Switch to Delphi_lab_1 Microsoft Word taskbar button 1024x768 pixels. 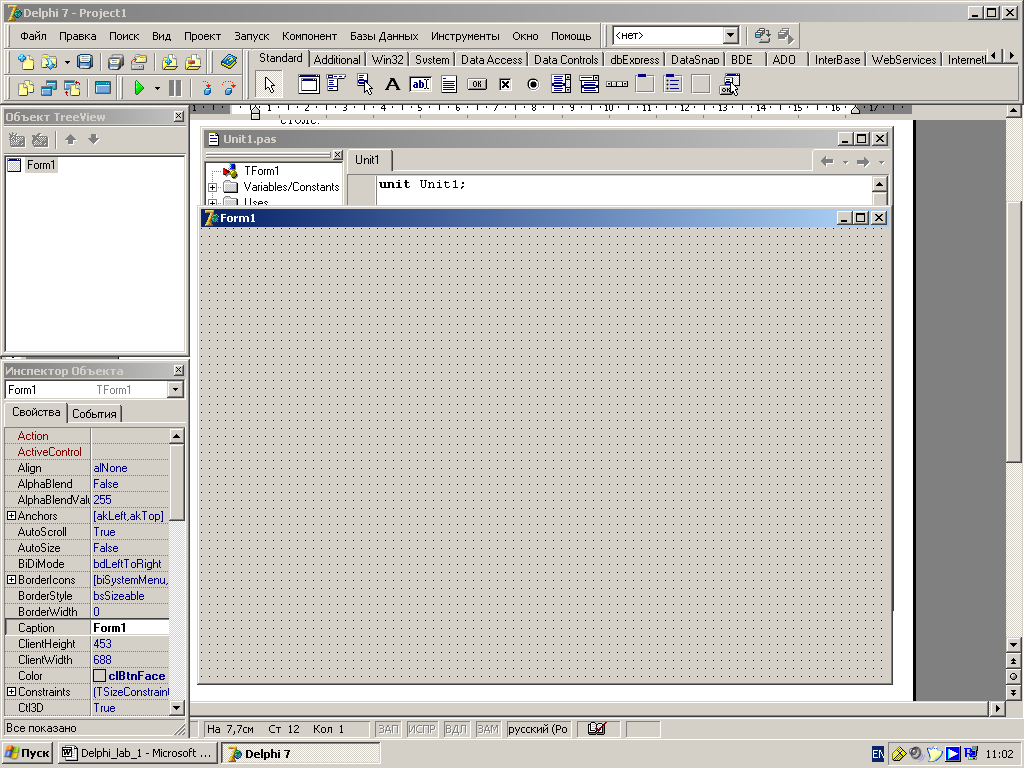pyautogui.click(x=138, y=753)
